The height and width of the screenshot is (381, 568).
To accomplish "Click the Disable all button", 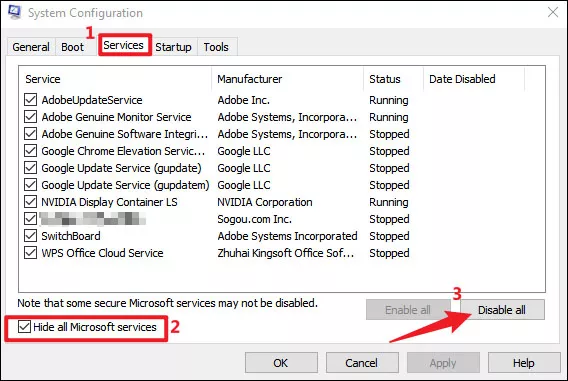I will 502,310.
